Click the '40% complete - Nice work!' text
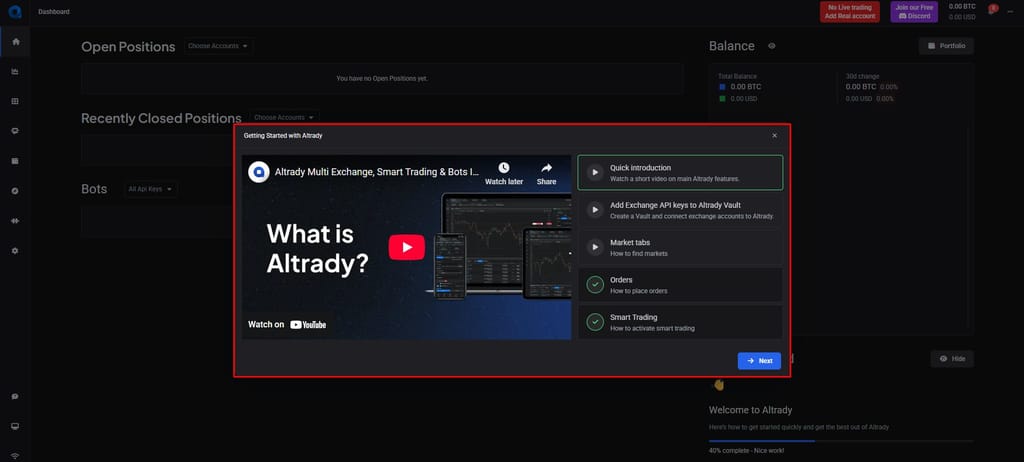This screenshot has height=462, width=1024. point(746,450)
